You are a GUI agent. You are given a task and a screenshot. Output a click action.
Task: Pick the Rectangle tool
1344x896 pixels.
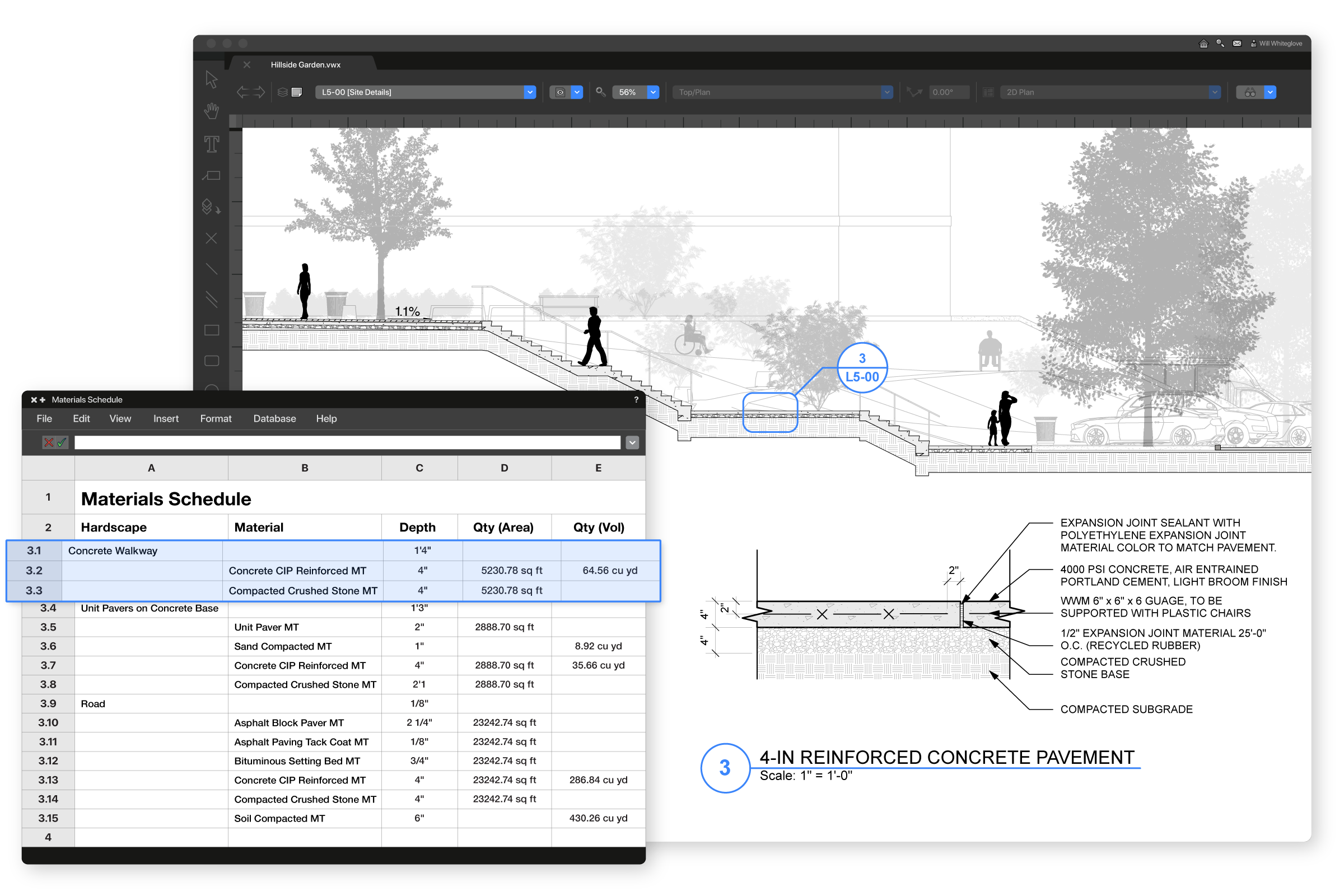pos(212,330)
